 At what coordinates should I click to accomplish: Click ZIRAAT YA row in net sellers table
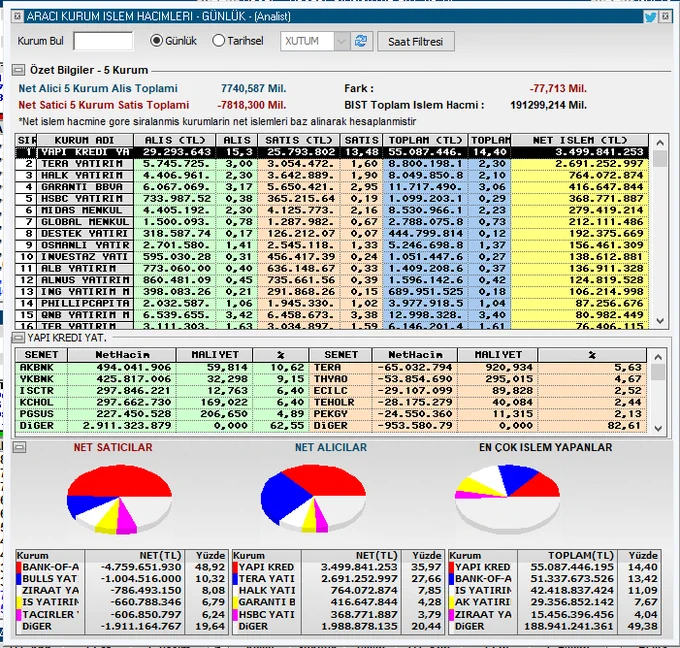pos(121,590)
